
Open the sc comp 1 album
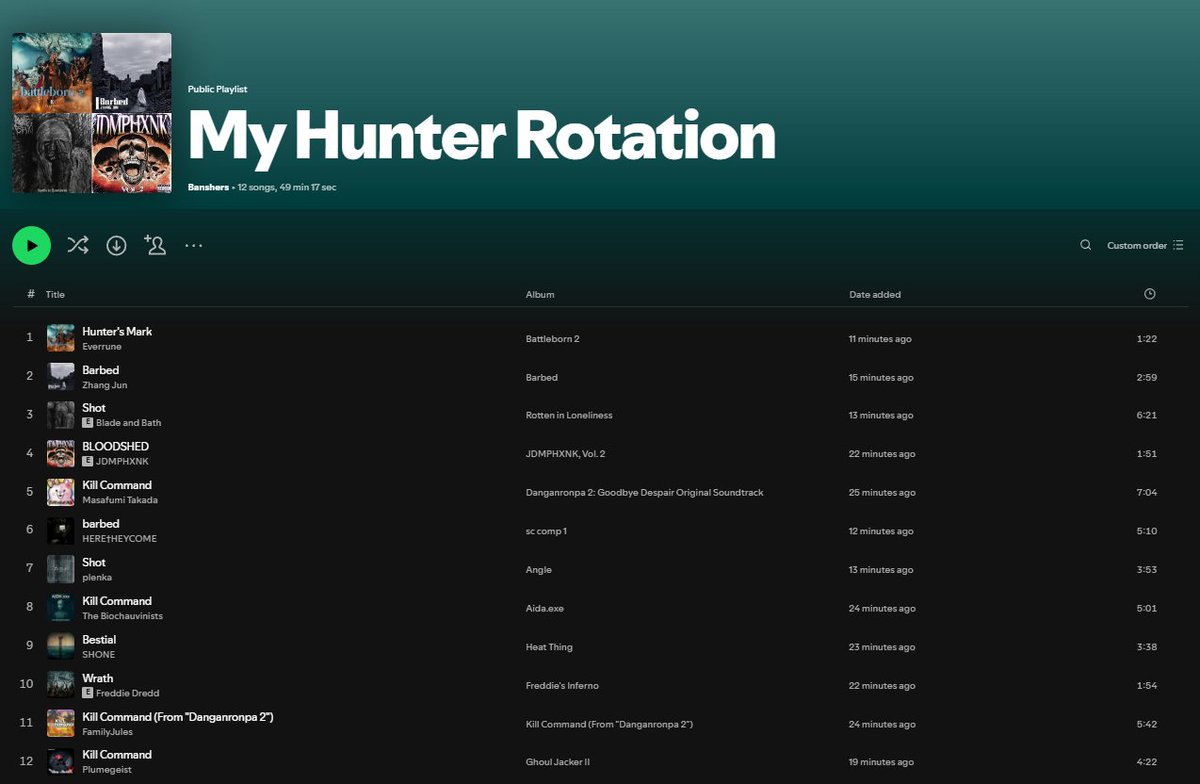coord(546,531)
